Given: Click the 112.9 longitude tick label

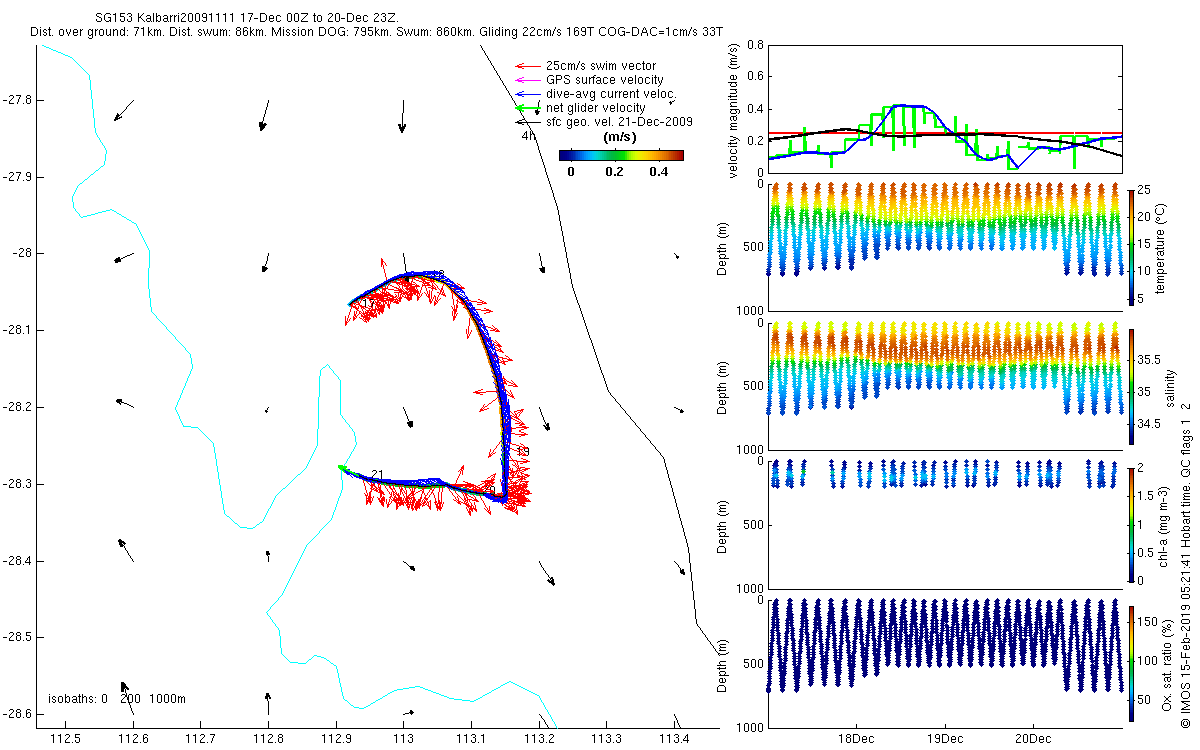Looking at the screenshot, I should [x=336, y=739].
